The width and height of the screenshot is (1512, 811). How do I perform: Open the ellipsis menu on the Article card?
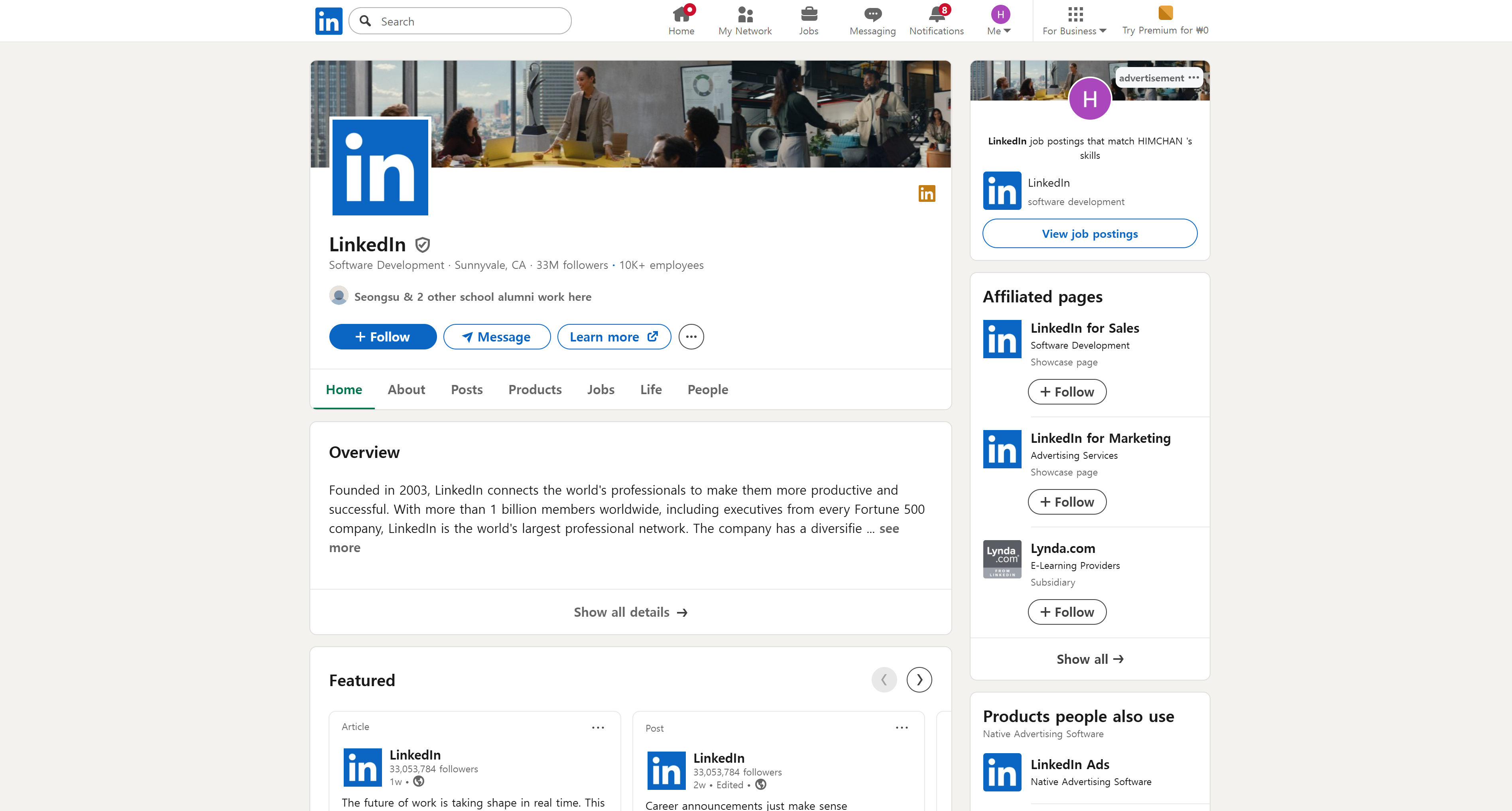598,728
